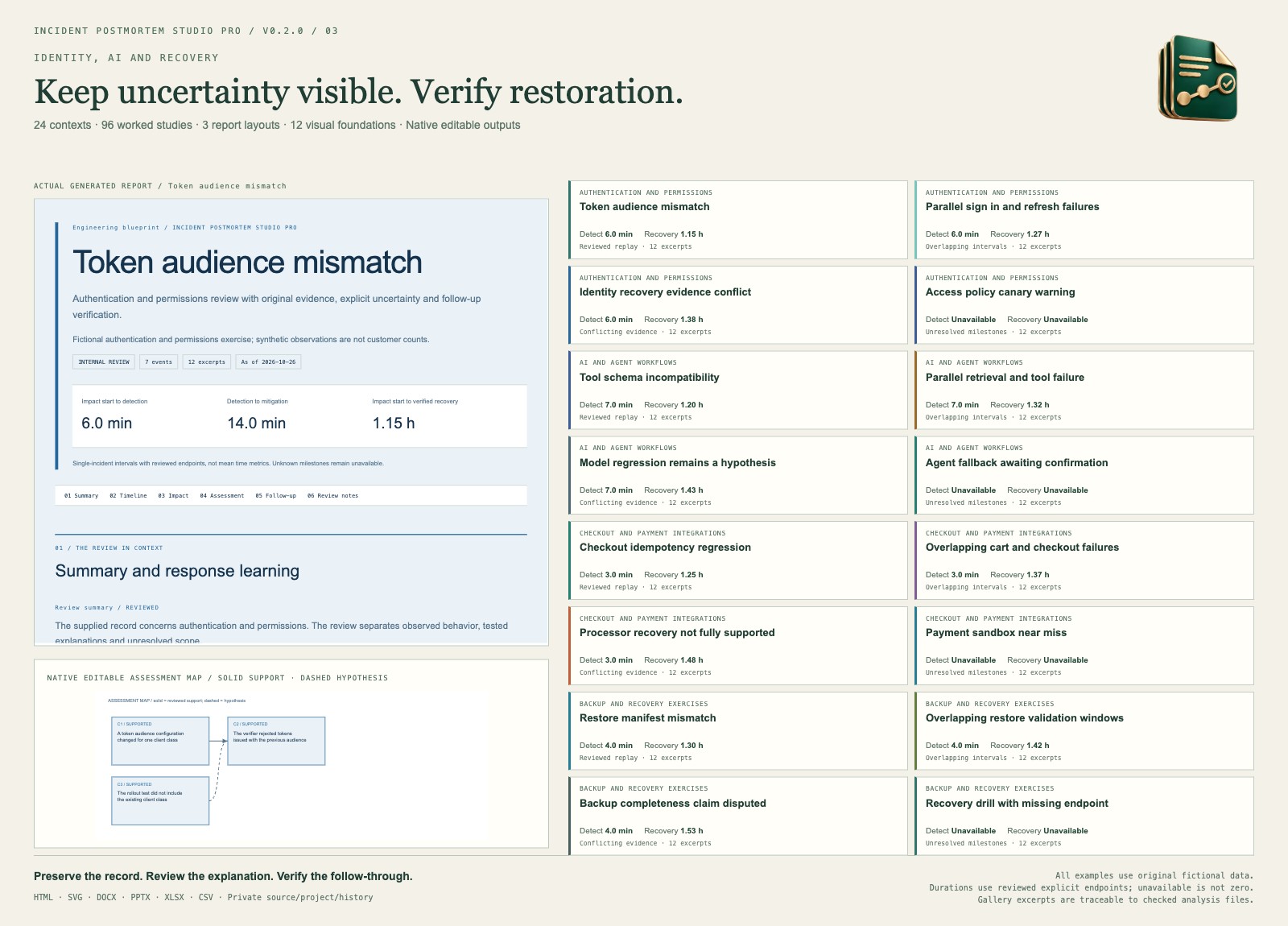Open the 06 Review notes tab
Image resolution: width=1288 pixels, height=926 pixels.
[332, 496]
